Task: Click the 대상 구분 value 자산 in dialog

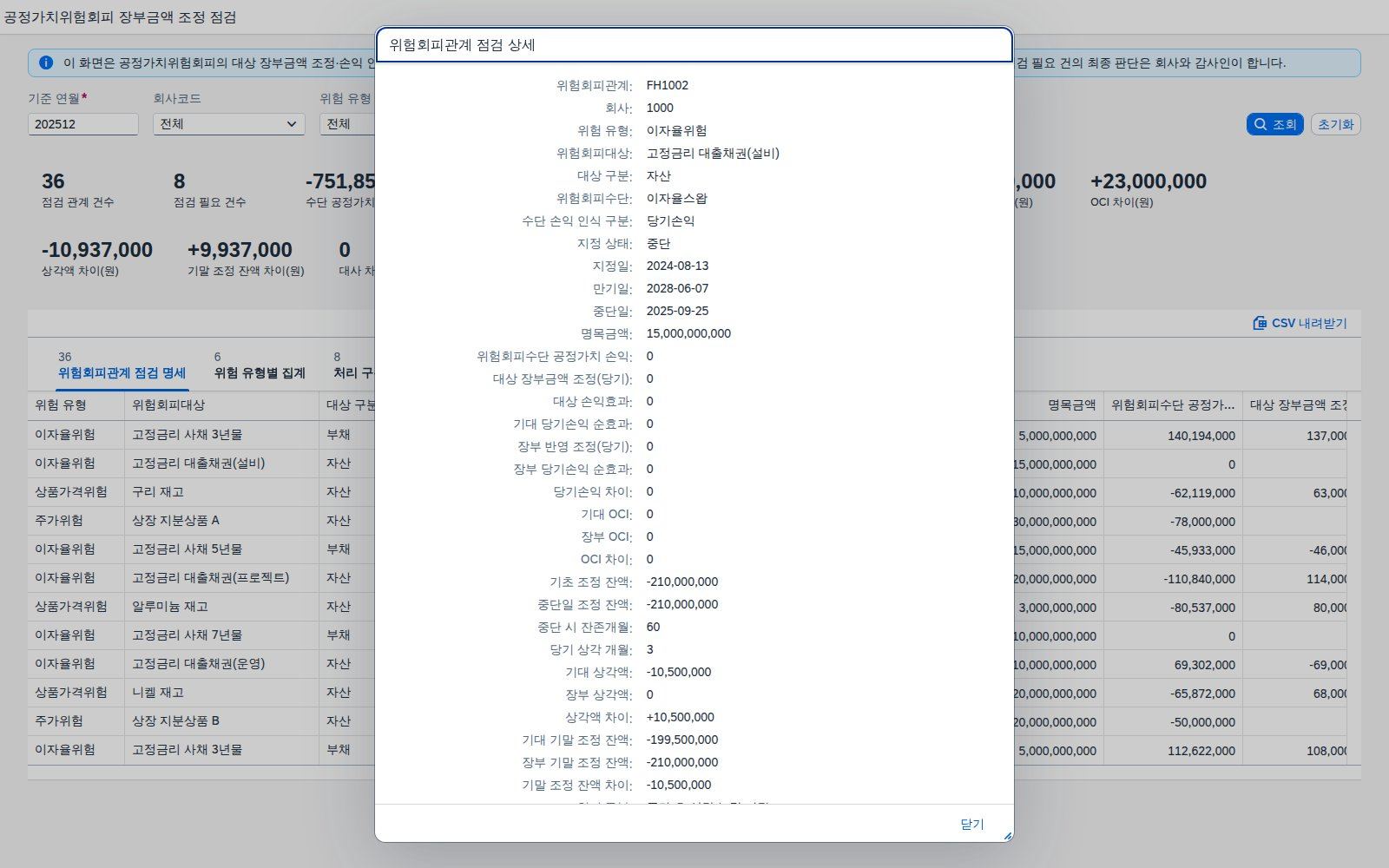Action: click(x=658, y=175)
